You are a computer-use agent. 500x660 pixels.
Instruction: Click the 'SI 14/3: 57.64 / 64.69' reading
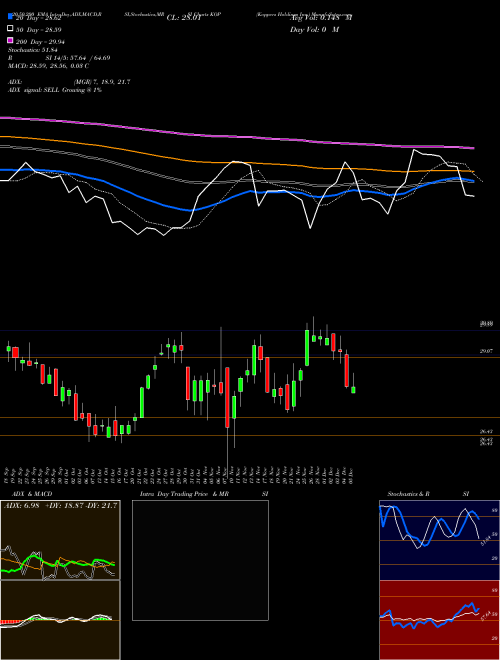pyautogui.click(x=78, y=58)
